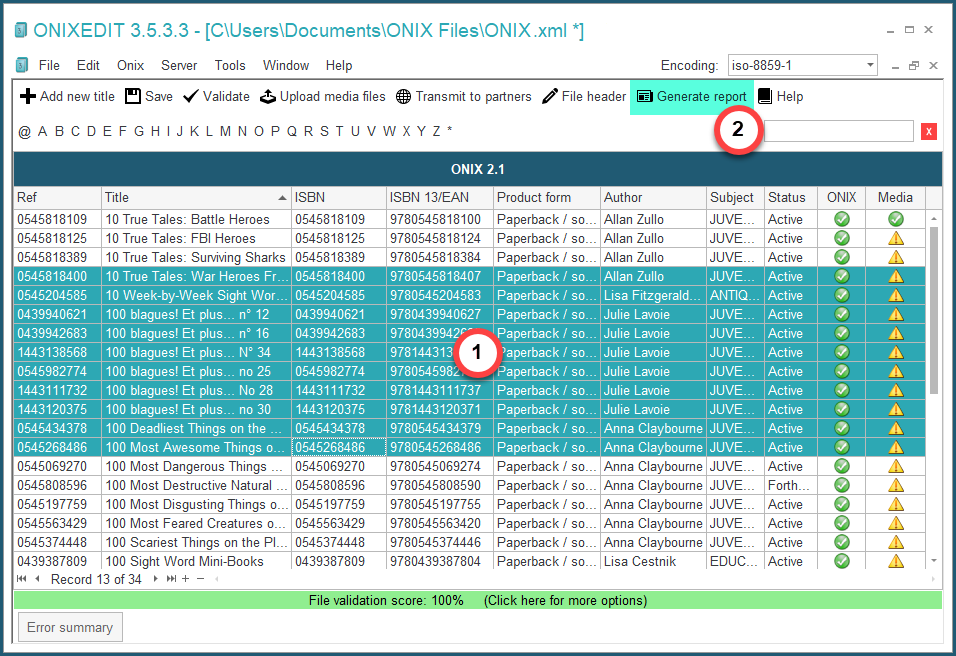Go to previous record arrow
956x656 pixels.
(38, 579)
